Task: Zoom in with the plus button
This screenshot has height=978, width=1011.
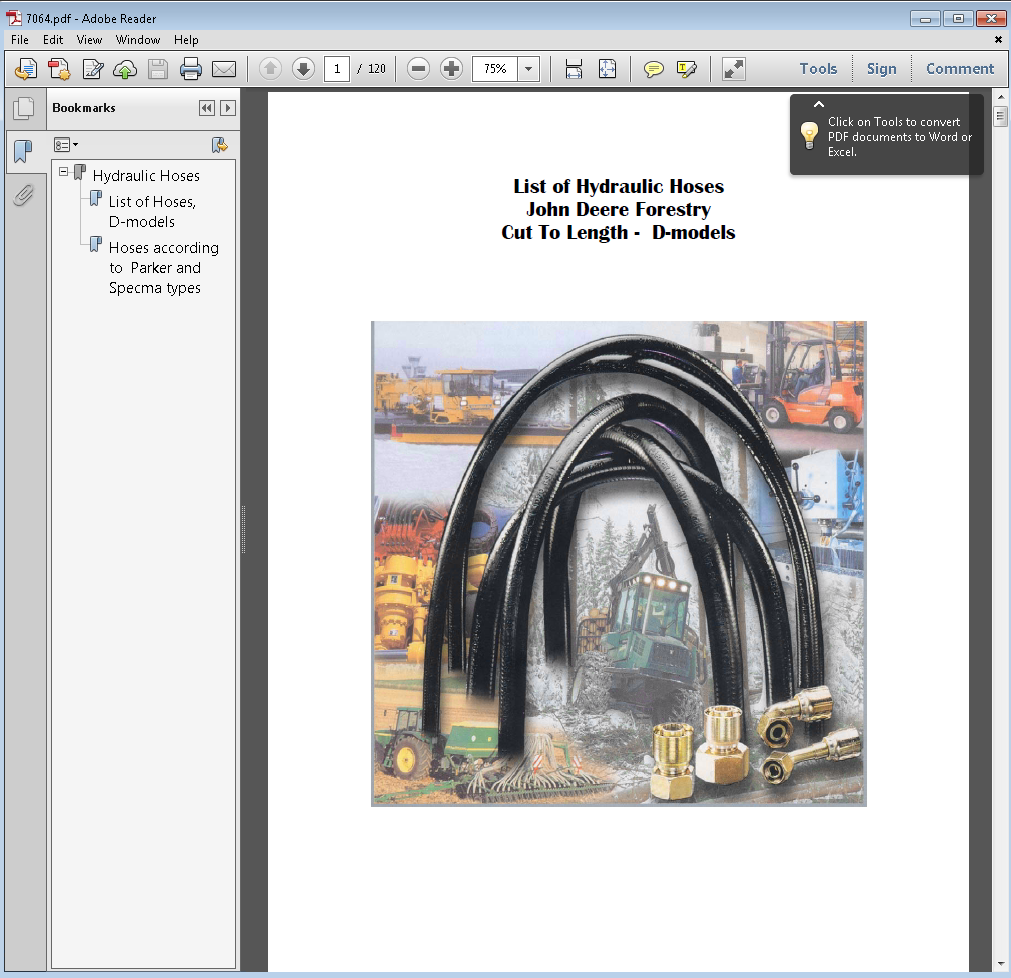Action: [x=451, y=68]
